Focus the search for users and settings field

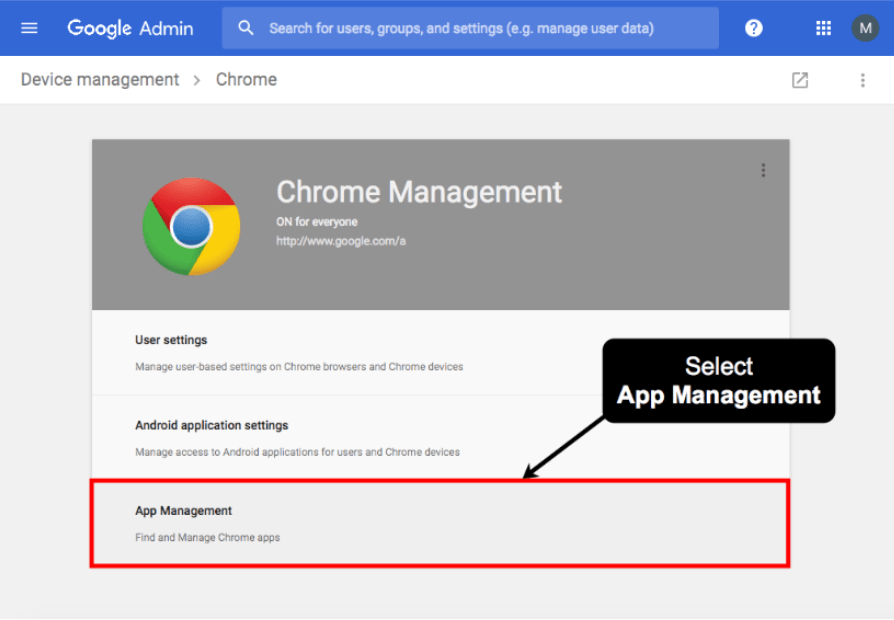(x=470, y=28)
